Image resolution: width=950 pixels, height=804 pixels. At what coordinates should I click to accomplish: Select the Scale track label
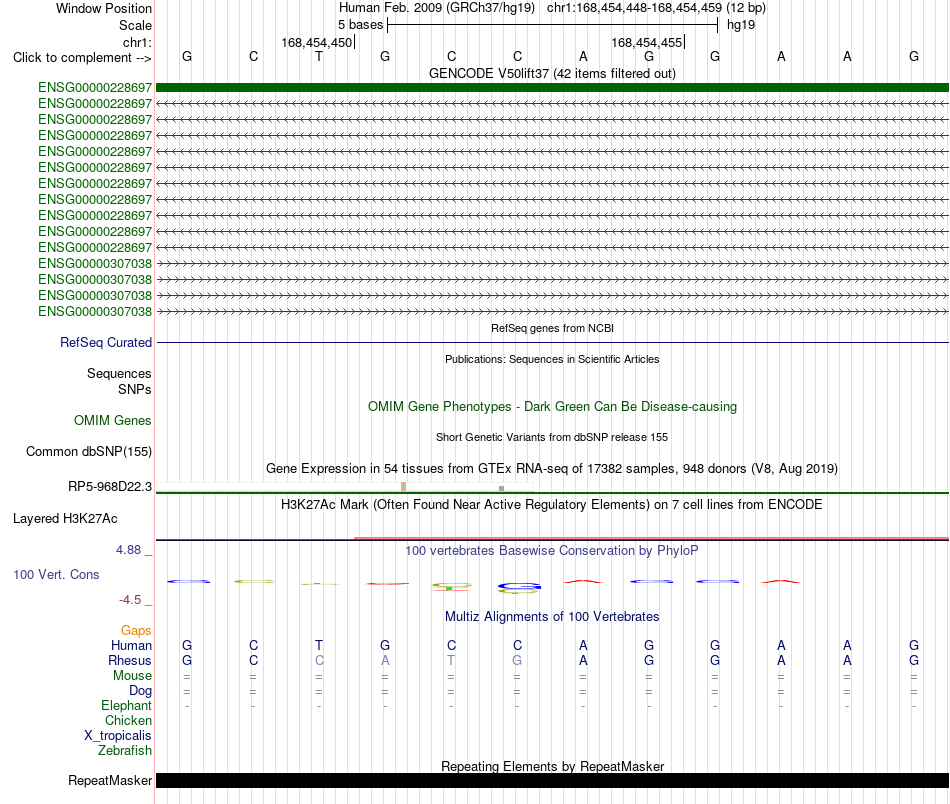pos(135,25)
